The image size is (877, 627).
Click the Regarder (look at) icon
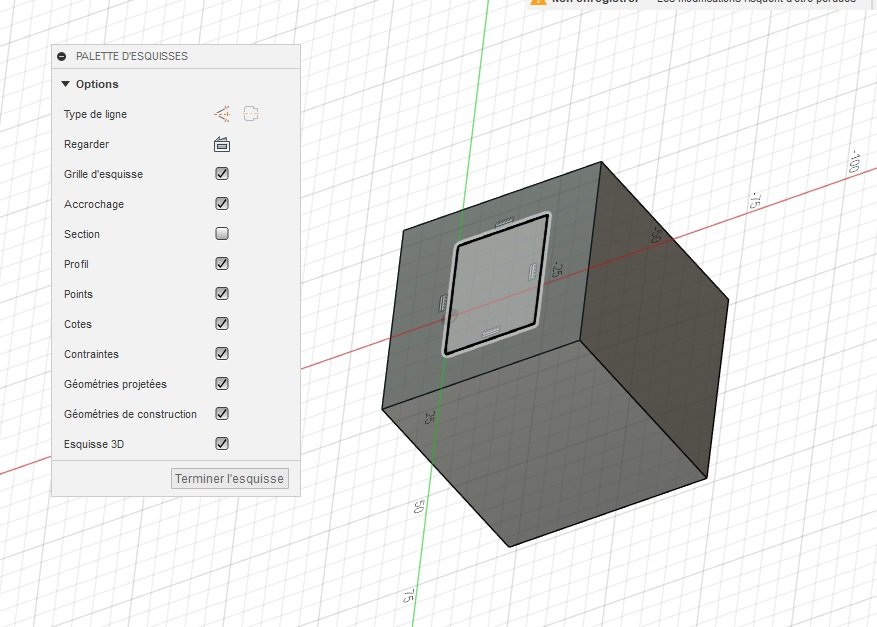click(x=222, y=144)
